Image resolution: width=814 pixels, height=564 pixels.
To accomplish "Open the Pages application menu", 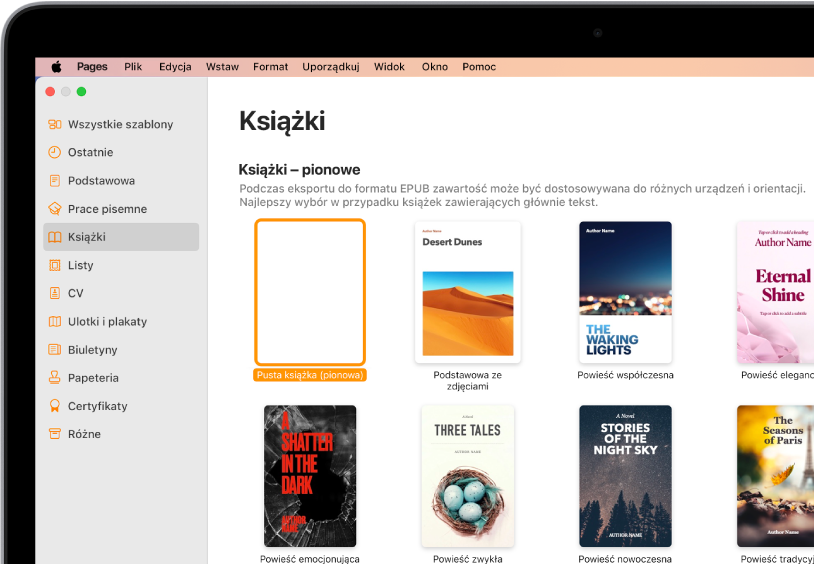I will coord(92,66).
